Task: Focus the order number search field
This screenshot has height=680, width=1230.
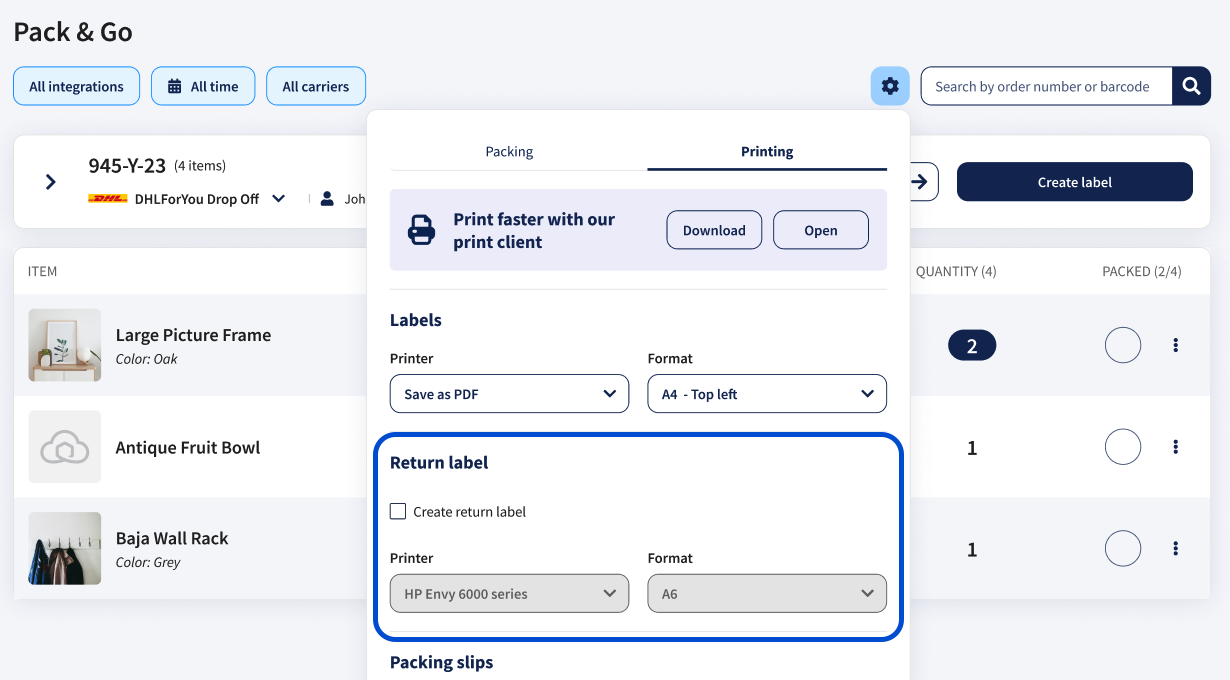Action: point(1046,86)
